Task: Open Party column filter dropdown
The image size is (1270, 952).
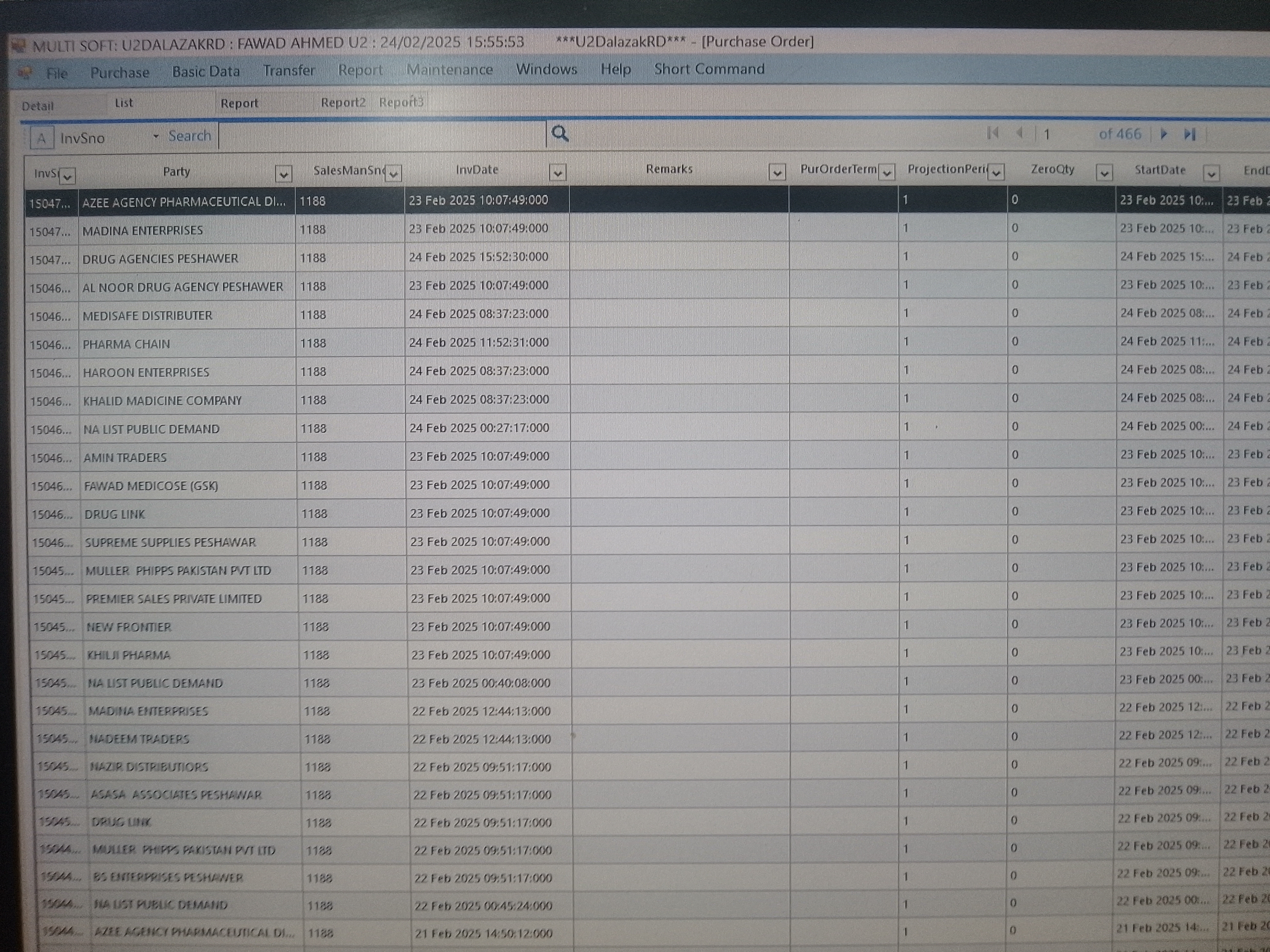Action: (283, 174)
